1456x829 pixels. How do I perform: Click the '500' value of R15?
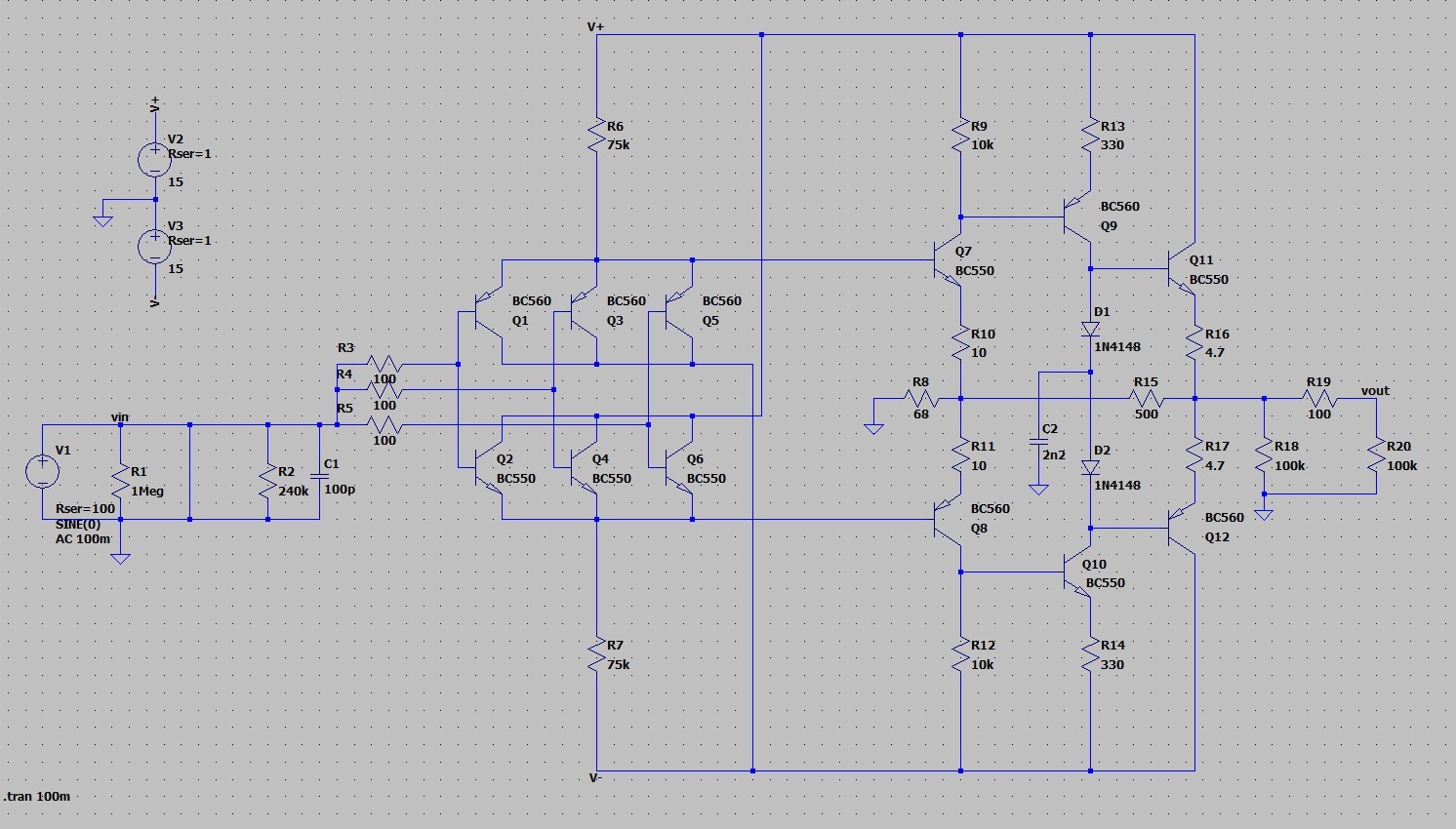pyautogui.click(x=1147, y=414)
